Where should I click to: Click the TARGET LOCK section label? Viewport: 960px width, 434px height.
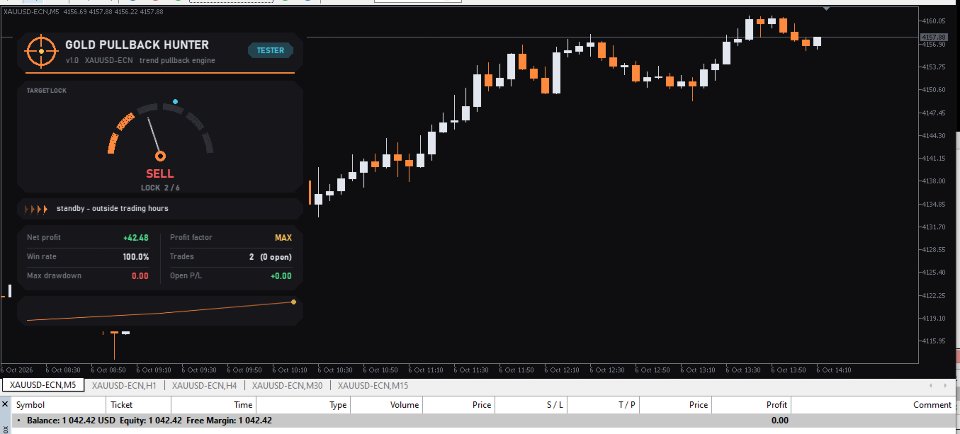pyautogui.click(x=47, y=91)
